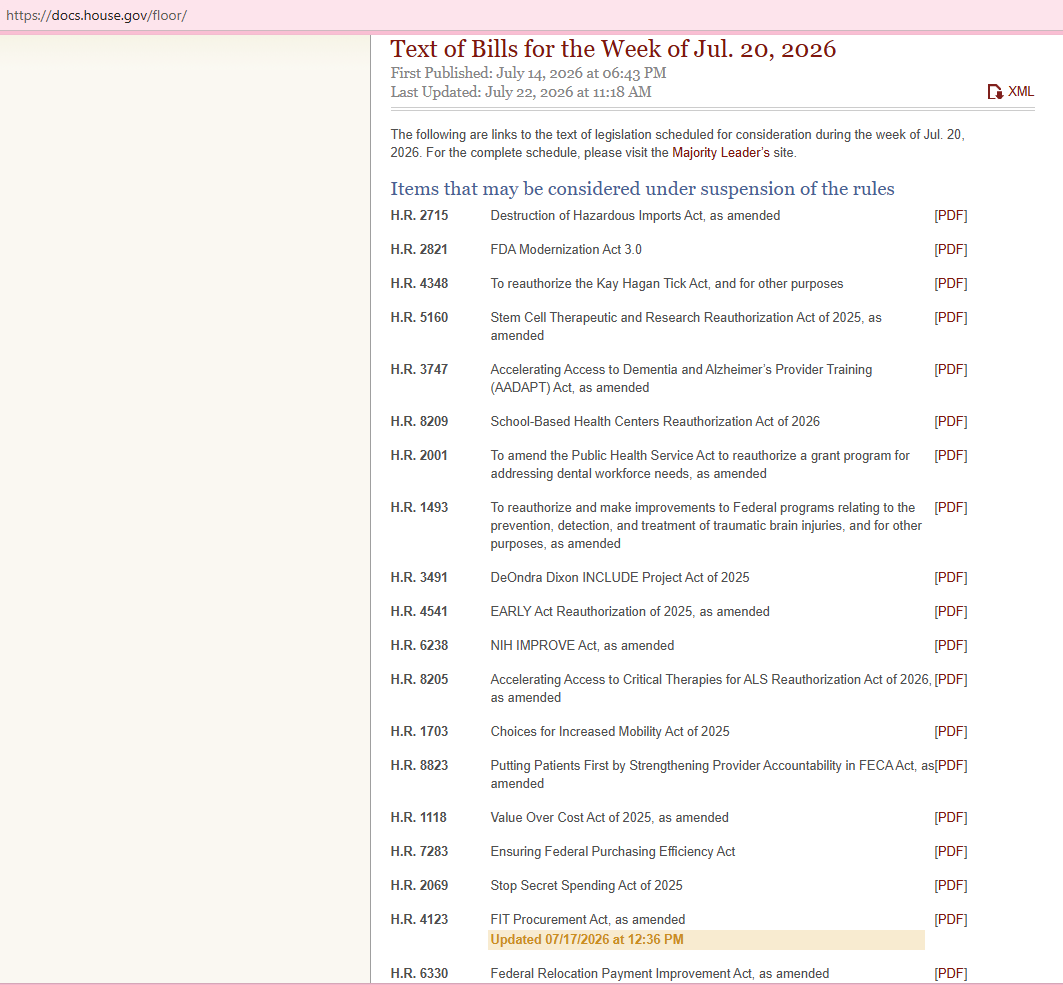Click the docs.house.gov URL address bar
The height and width of the screenshot is (985, 1063).
click(532, 15)
